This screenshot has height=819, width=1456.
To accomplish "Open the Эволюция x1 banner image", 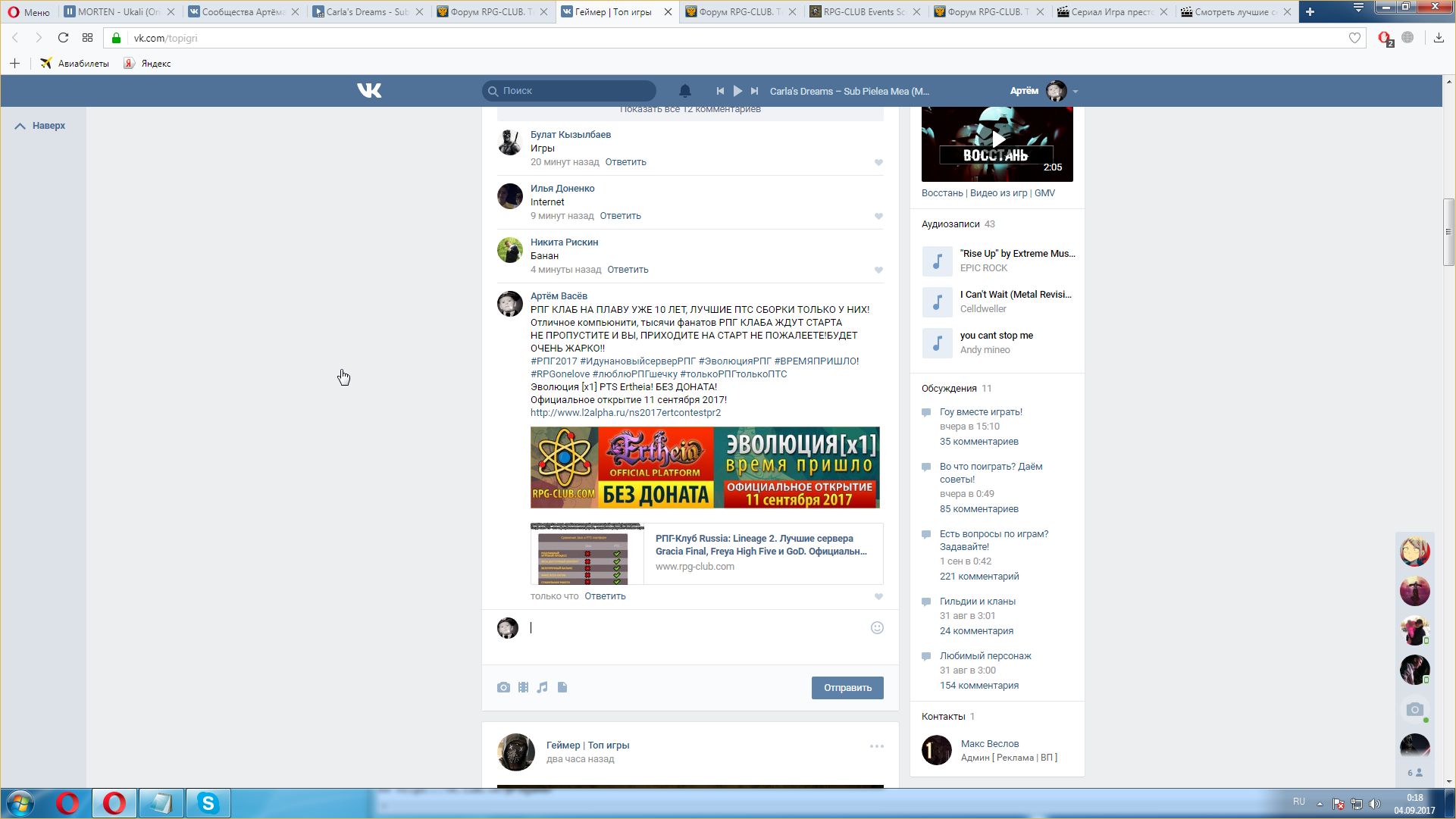I will click(x=705, y=467).
